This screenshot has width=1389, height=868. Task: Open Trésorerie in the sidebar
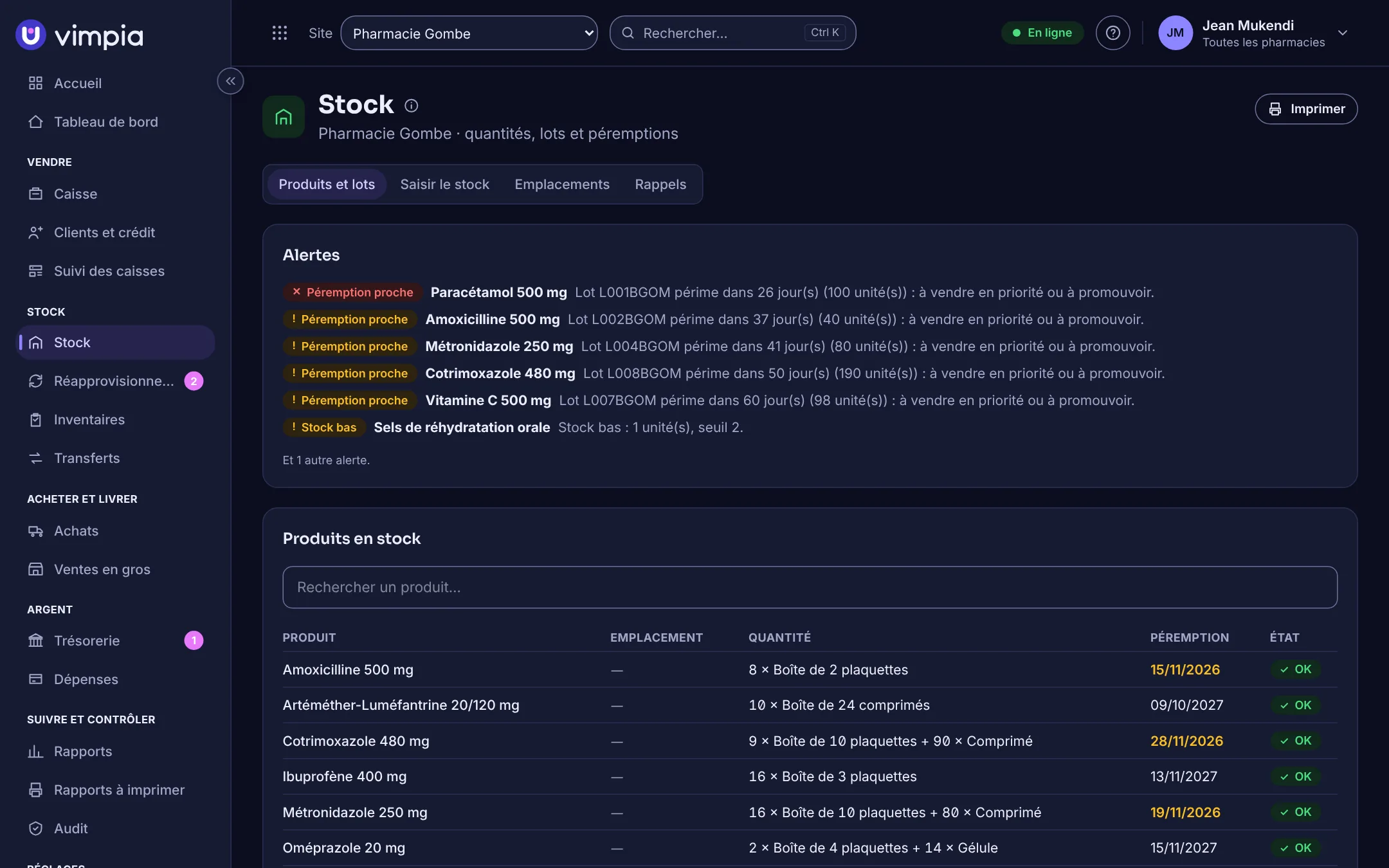pyautogui.click(x=116, y=640)
